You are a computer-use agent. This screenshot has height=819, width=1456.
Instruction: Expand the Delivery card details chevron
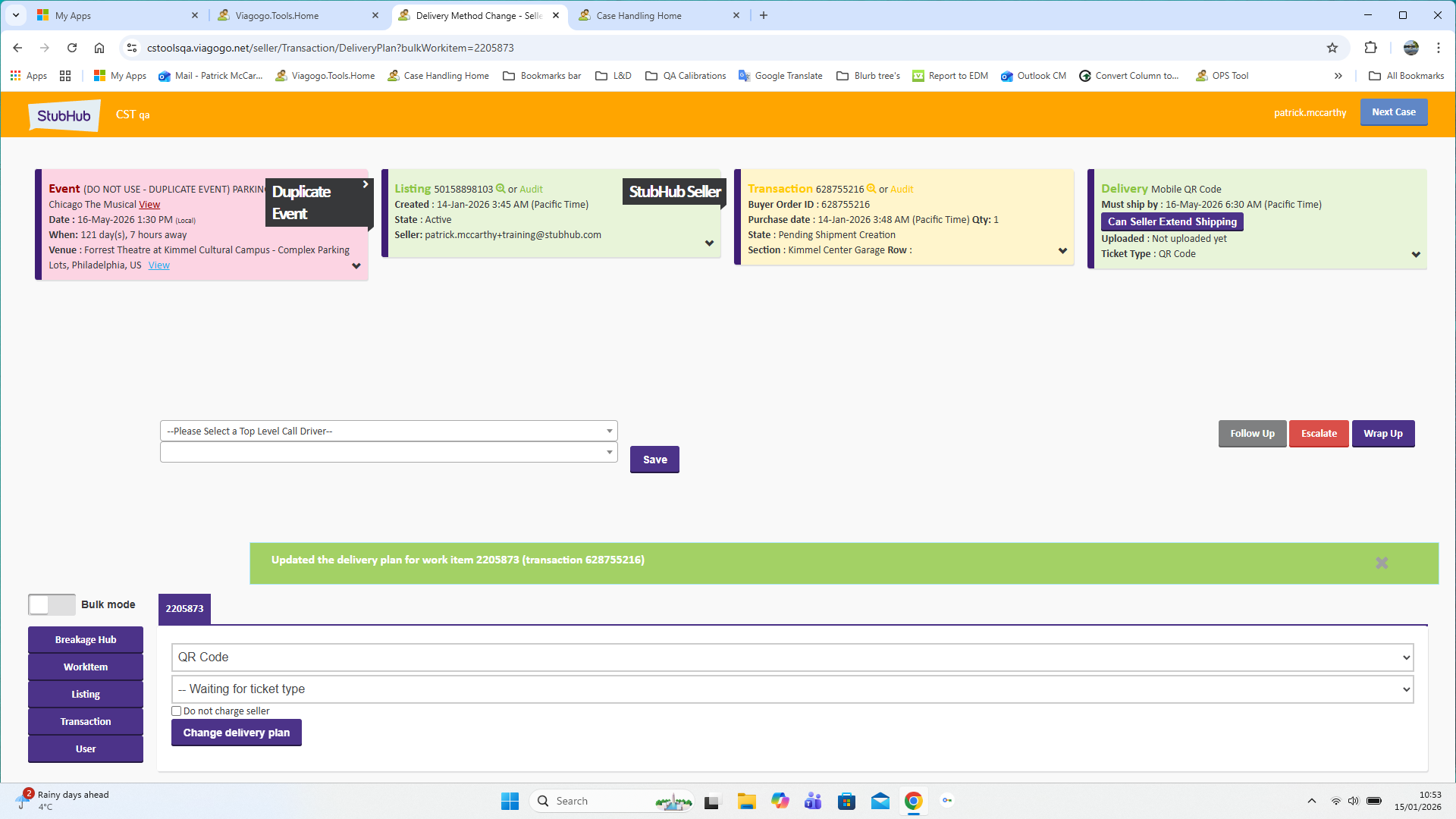[x=1415, y=255]
